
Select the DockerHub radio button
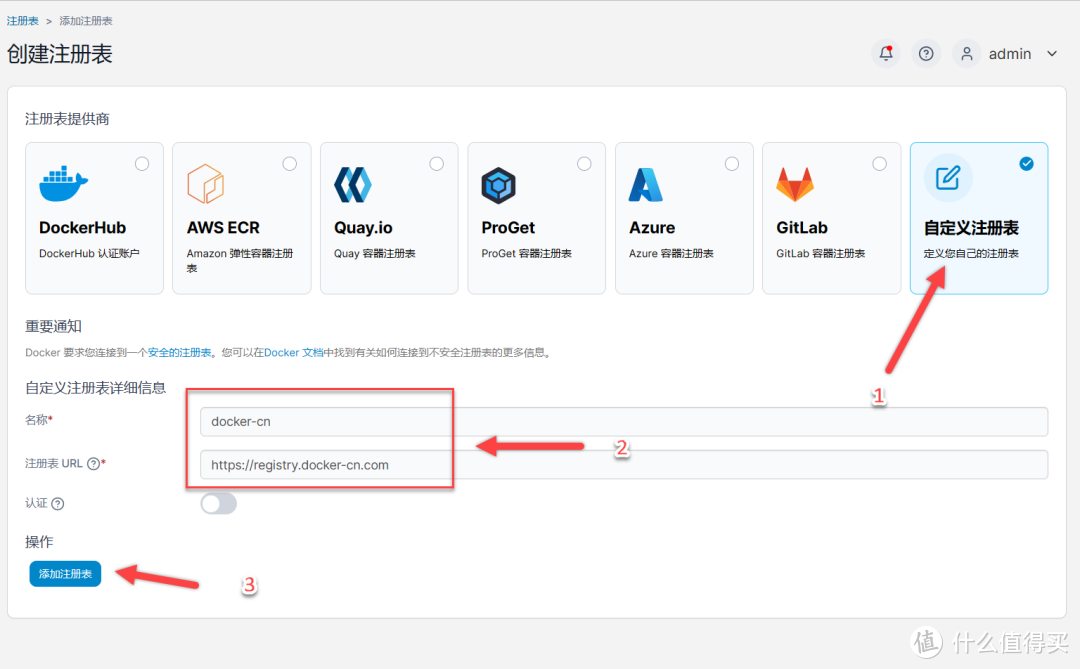click(x=142, y=164)
